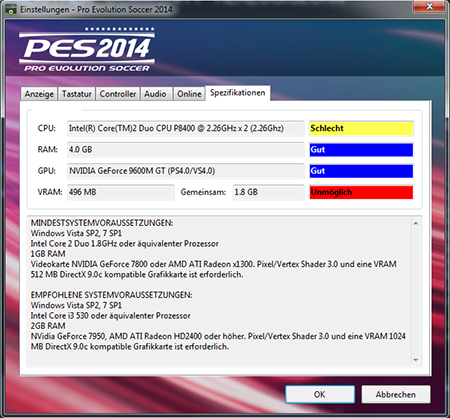Click the Gemeinsam 1.8 GB field
Viewport: 450px width, 418px height.
tap(268, 192)
